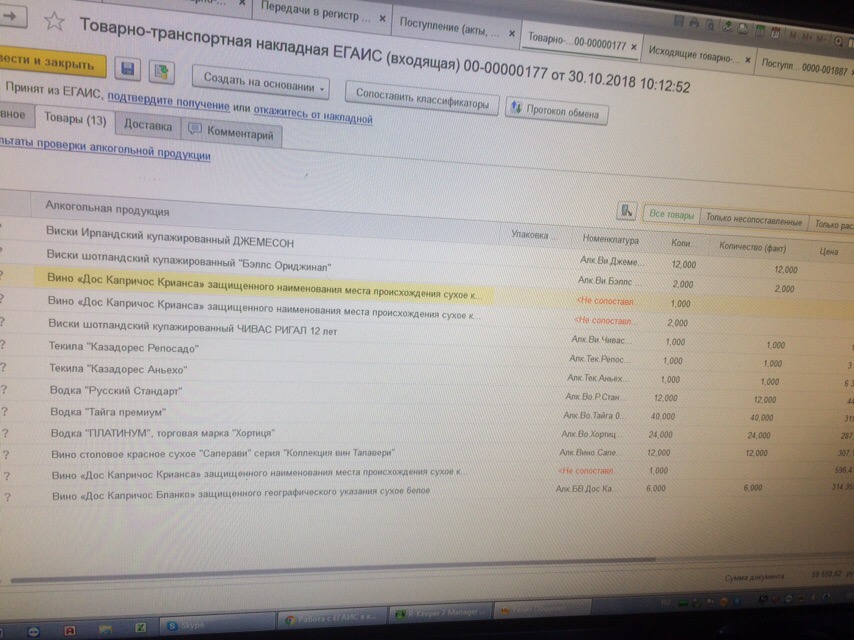This screenshot has width=854, height=640.
Task: Open 'Поступл... 0000-001887' window tab
Action: point(804,67)
